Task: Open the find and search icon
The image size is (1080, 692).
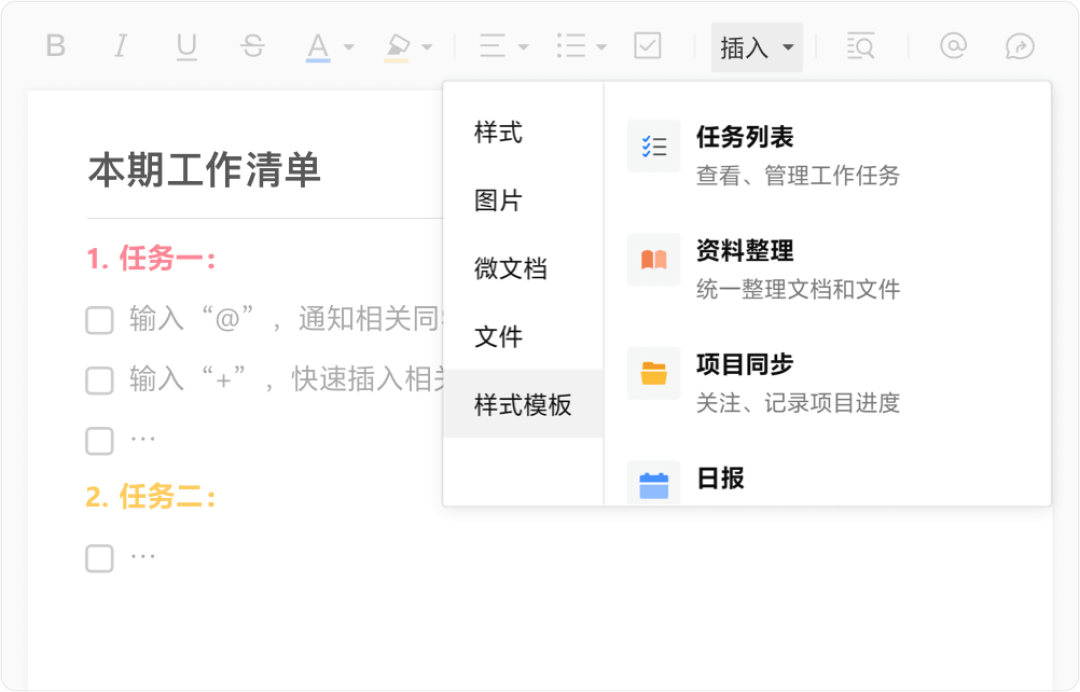Action: [x=860, y=46]
